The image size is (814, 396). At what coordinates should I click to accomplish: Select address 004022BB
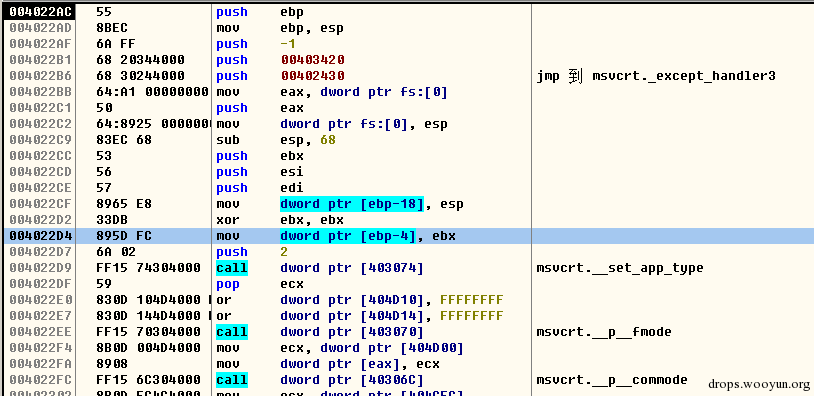(x=40, y=92)
